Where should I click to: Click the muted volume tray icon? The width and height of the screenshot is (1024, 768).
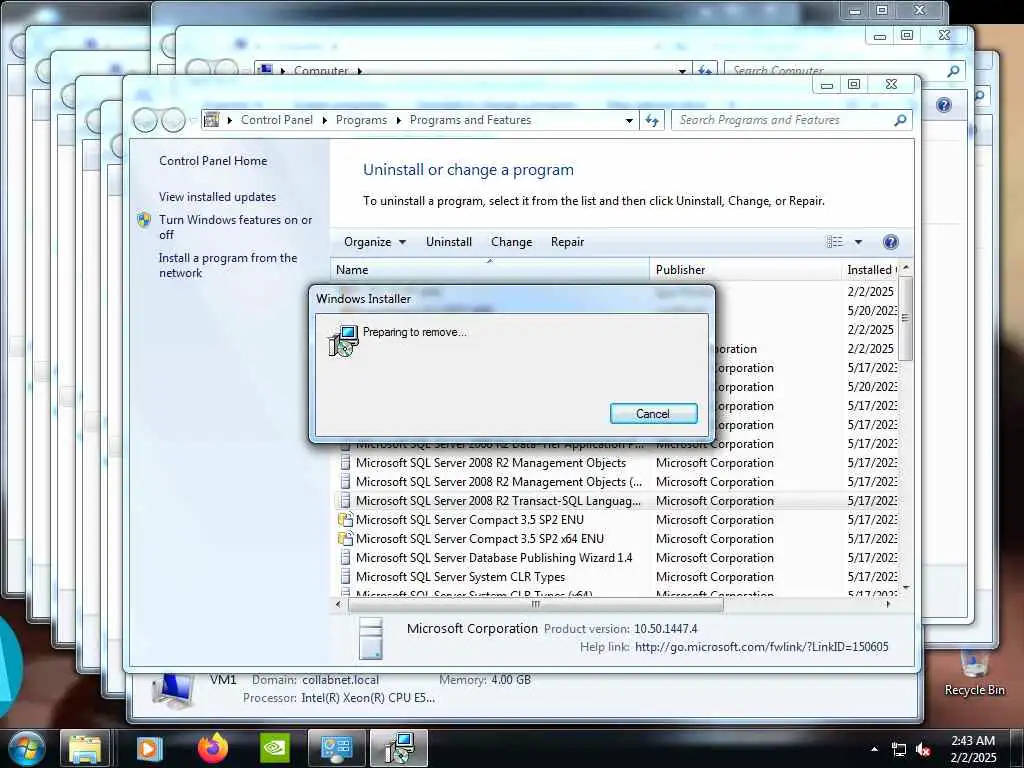(x=923, y=749)
